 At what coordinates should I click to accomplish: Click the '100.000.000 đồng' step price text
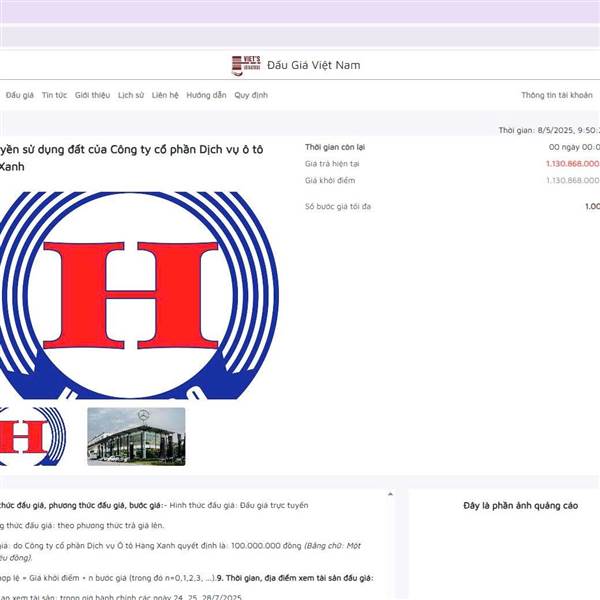(266, 546)
